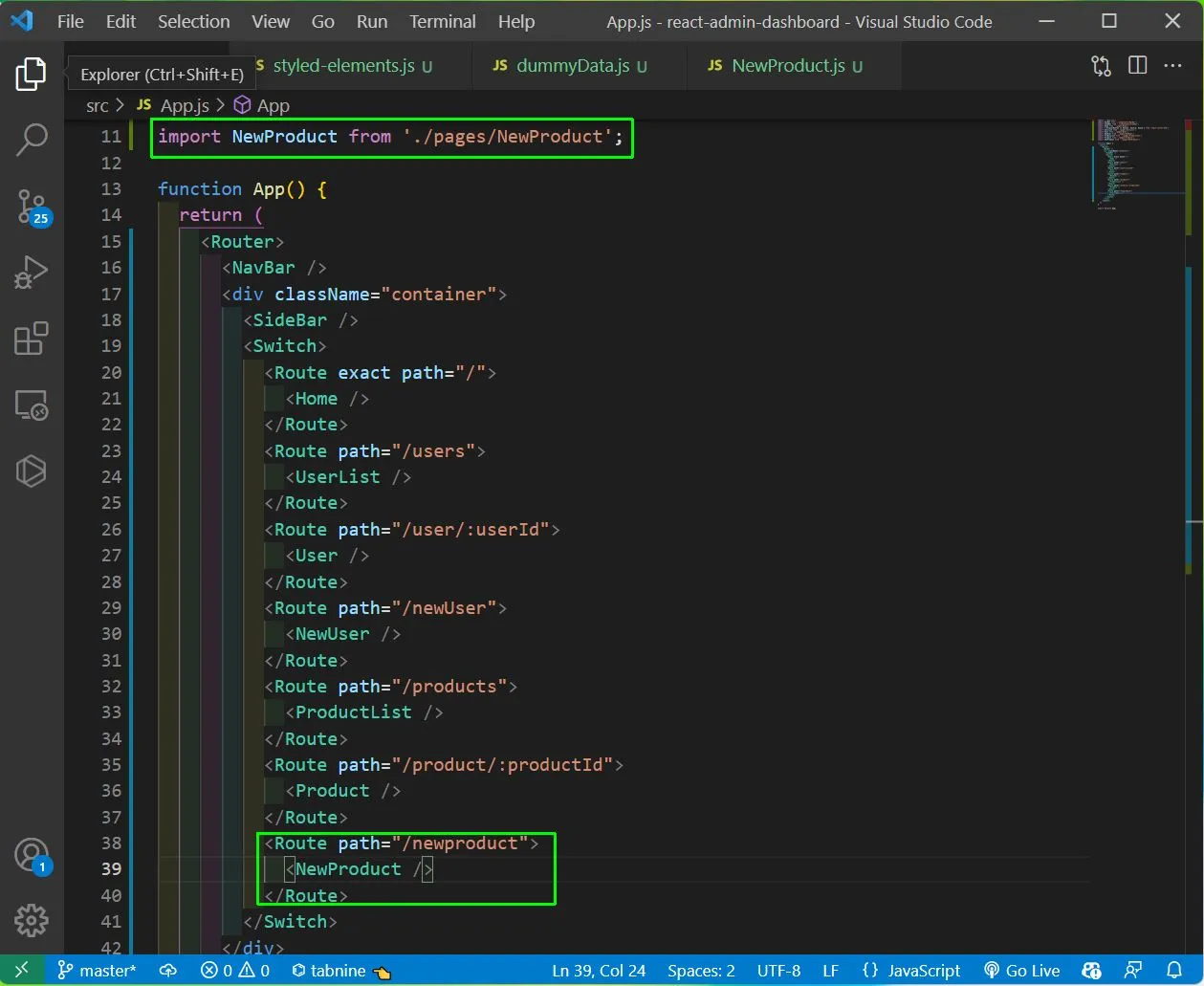Open the Run and Debug view
This screenshot has width=1204, height=986.
(x=32, y=273)
